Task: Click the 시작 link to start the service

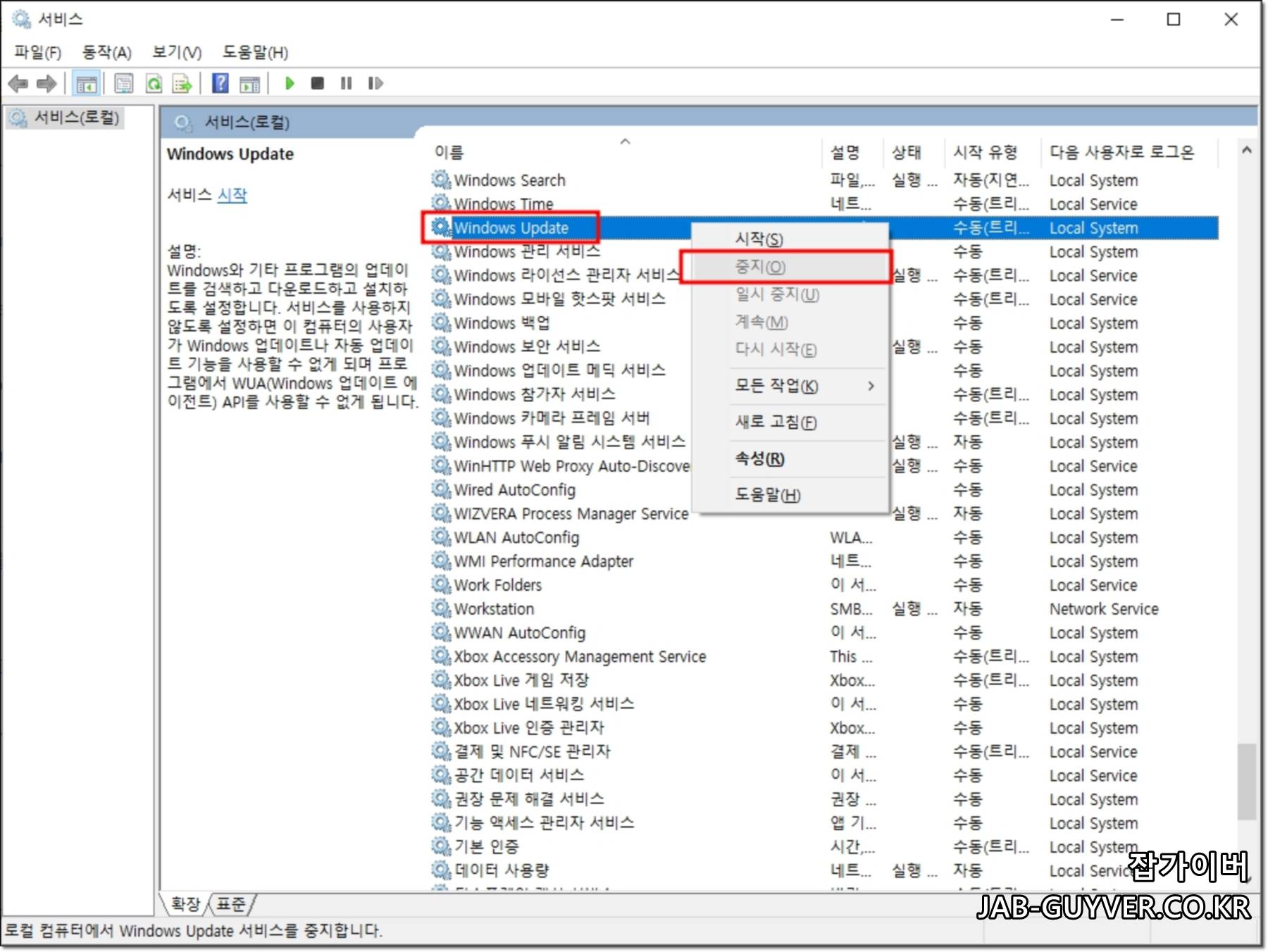Action: (x=232, y=195)
